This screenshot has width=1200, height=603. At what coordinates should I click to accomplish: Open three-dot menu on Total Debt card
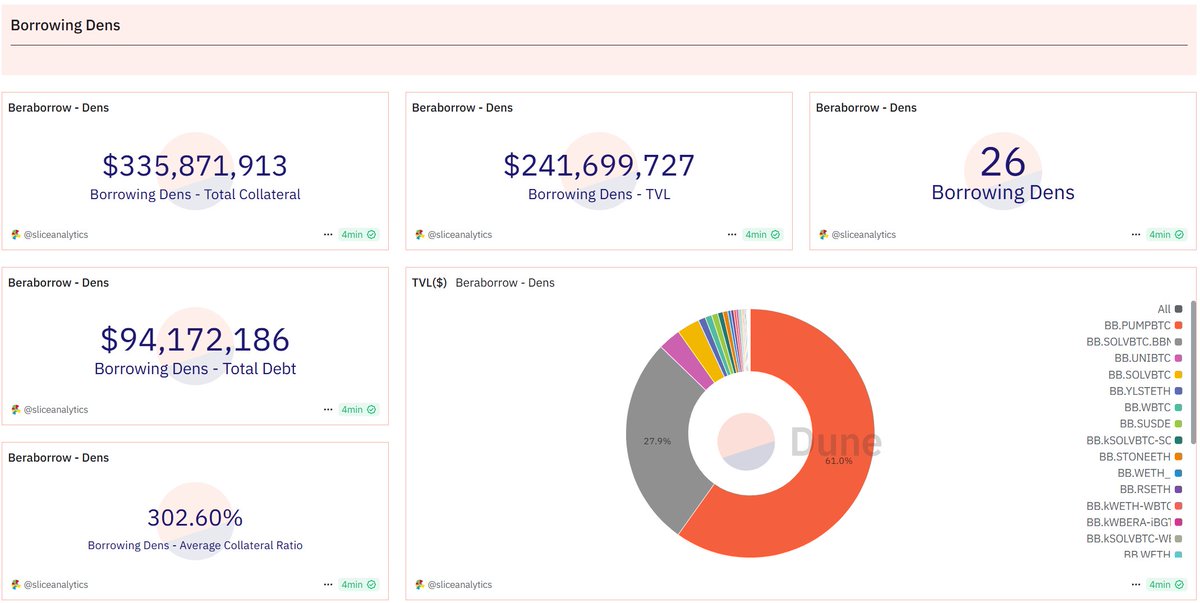click(x=328, y=410)
